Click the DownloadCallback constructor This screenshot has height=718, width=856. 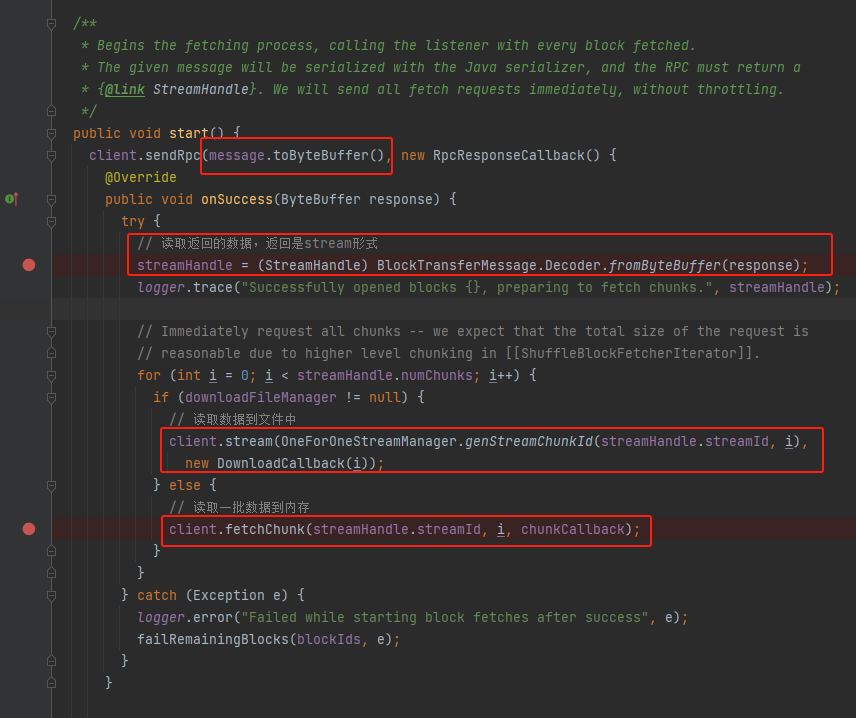(281, 464)
